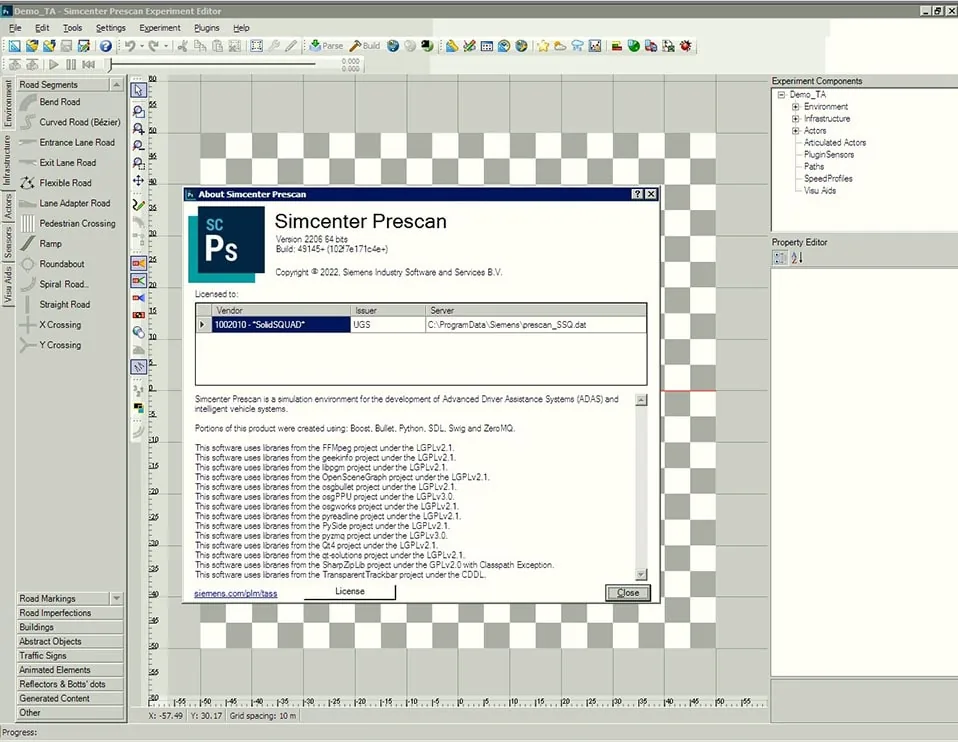Click the Cut scissors icon

pos(182,46)
